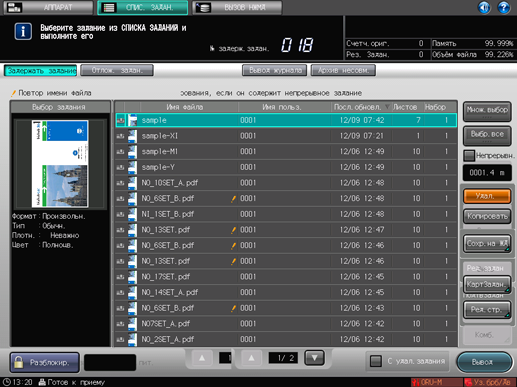This screenshot has width=517, height=387.
Task: Click the clock icon in status bar
Action: click(x=7, y=382)
